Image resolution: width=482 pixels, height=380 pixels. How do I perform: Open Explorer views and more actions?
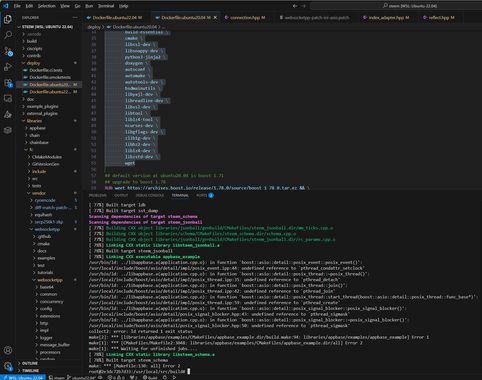pyautogui.click(x=75, y=17)
